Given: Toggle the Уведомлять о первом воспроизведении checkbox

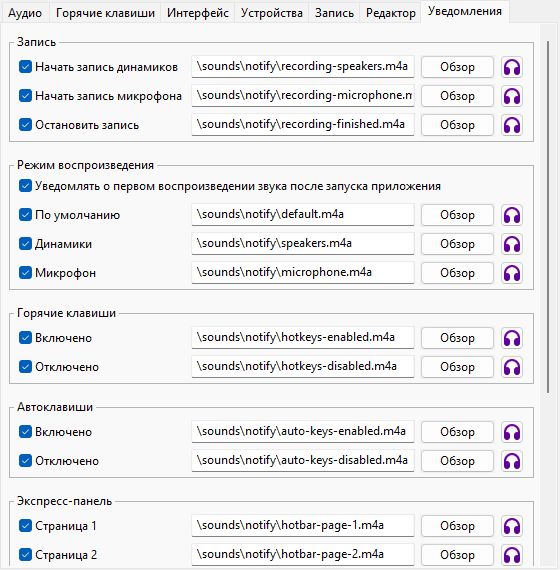Looking at the screenshot, I should click(x=25, y=186).
